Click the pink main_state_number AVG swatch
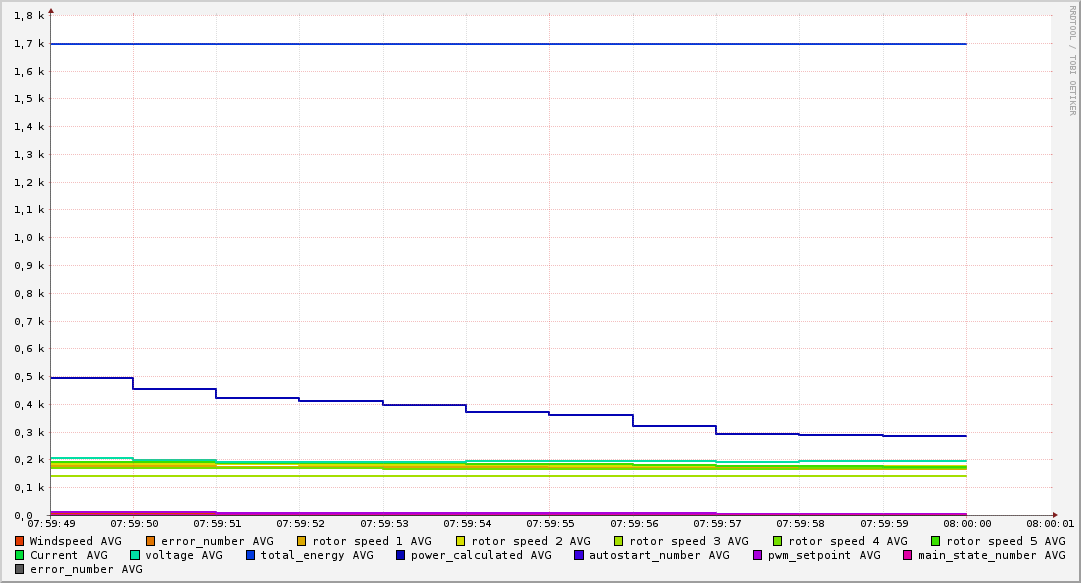The width and height of the screenshot is (1081, 583). point(908,555)
